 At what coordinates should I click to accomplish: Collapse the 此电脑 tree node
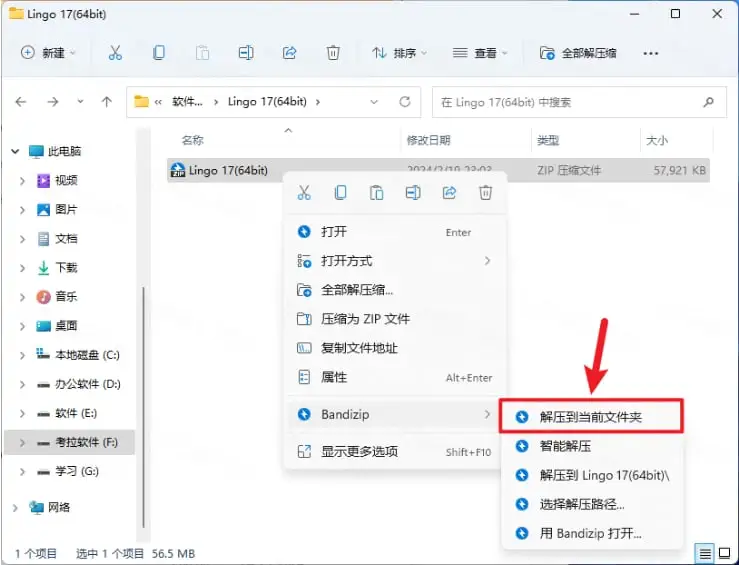tap(15, 151)
